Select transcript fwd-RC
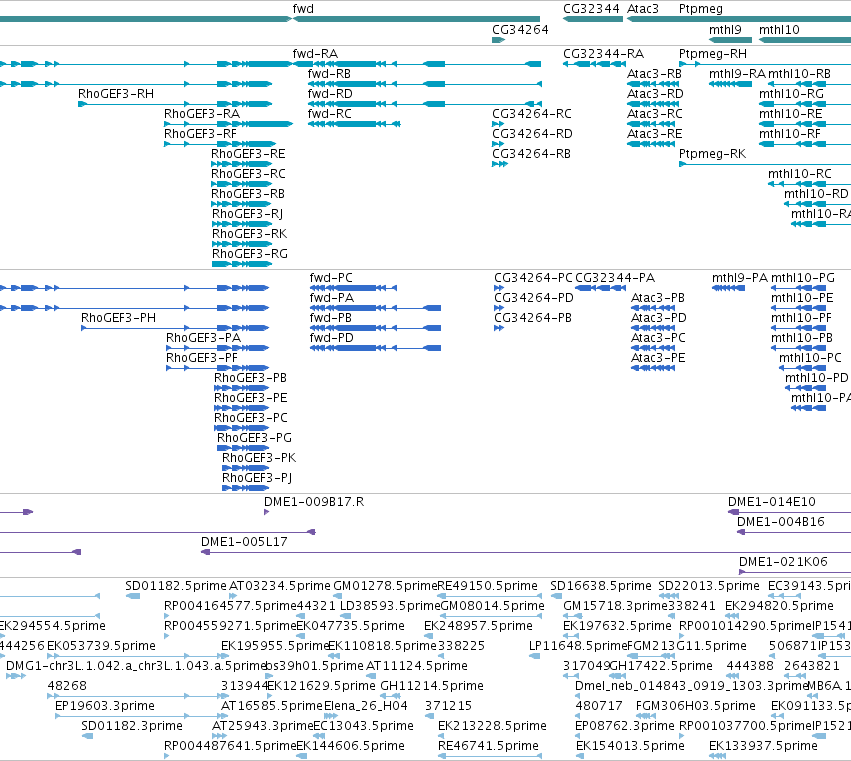 click(354, 124)
